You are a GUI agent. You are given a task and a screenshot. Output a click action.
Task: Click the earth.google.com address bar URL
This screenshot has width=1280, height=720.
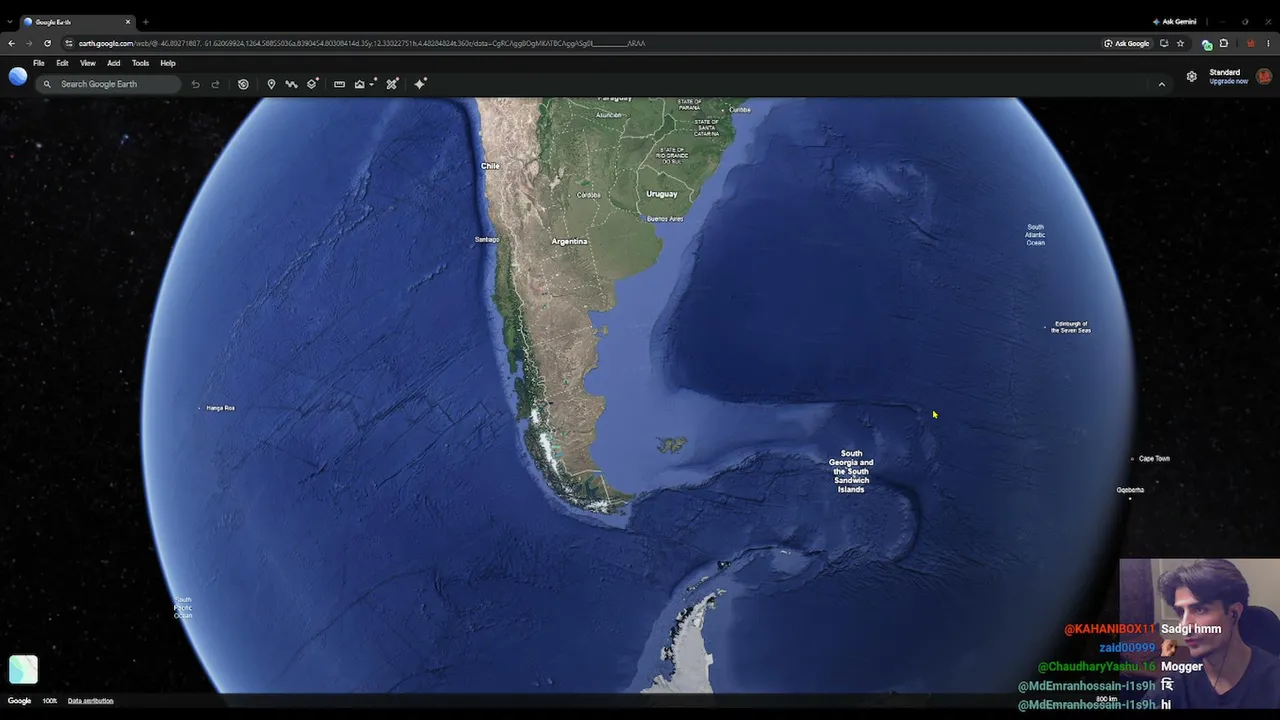(x=362, y=43)
